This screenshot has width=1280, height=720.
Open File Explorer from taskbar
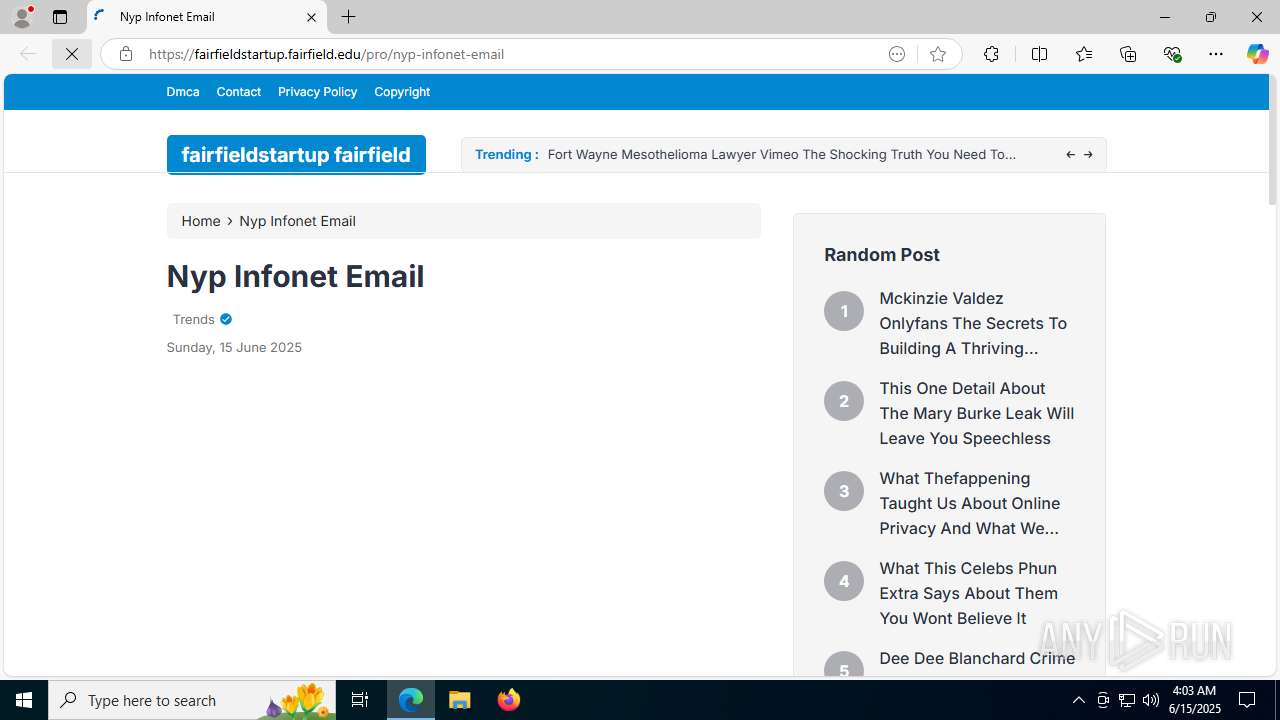[460, 700]
